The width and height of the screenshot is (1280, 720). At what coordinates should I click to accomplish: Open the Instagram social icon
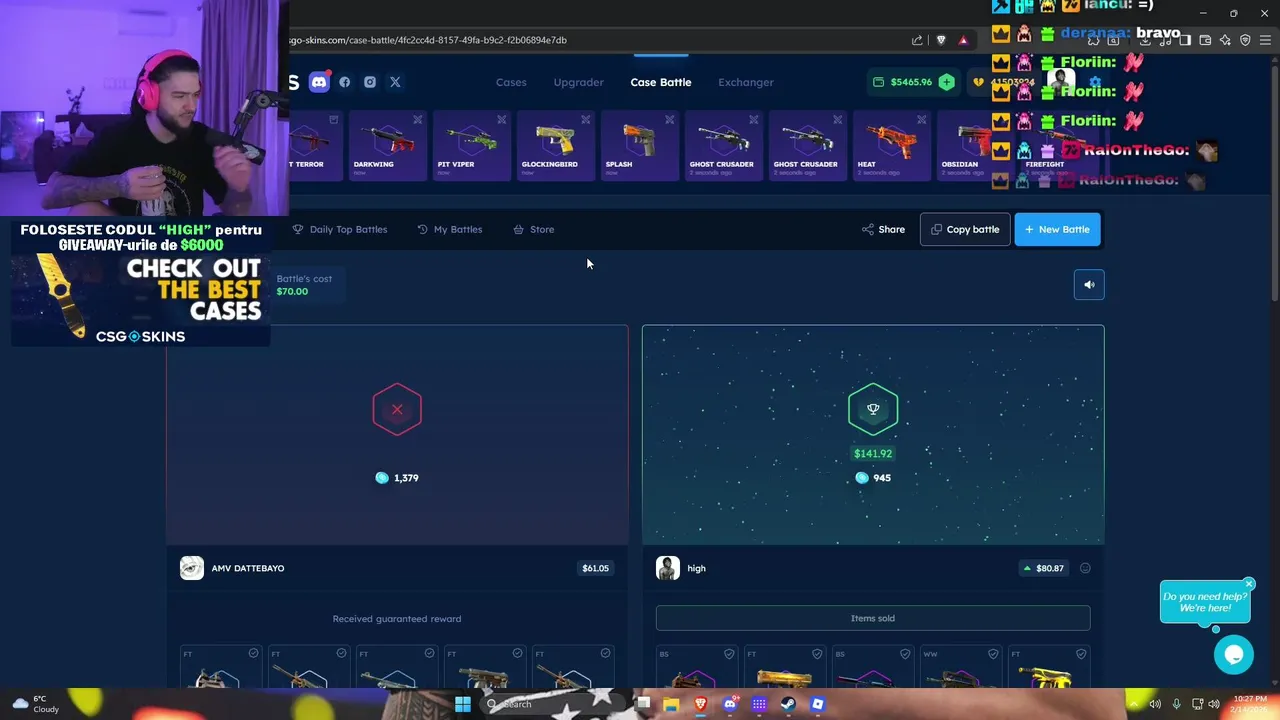tap(370, 82)
